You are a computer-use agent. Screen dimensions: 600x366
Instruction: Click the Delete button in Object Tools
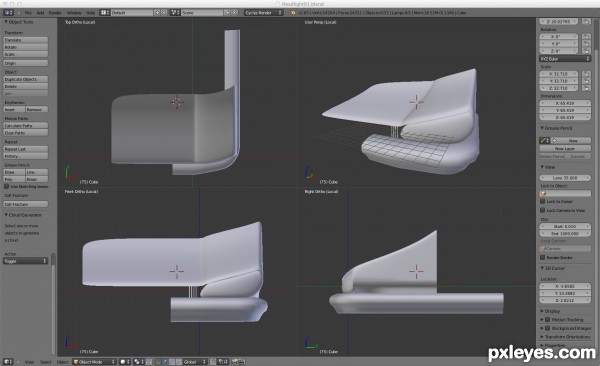tap(26, 87)
